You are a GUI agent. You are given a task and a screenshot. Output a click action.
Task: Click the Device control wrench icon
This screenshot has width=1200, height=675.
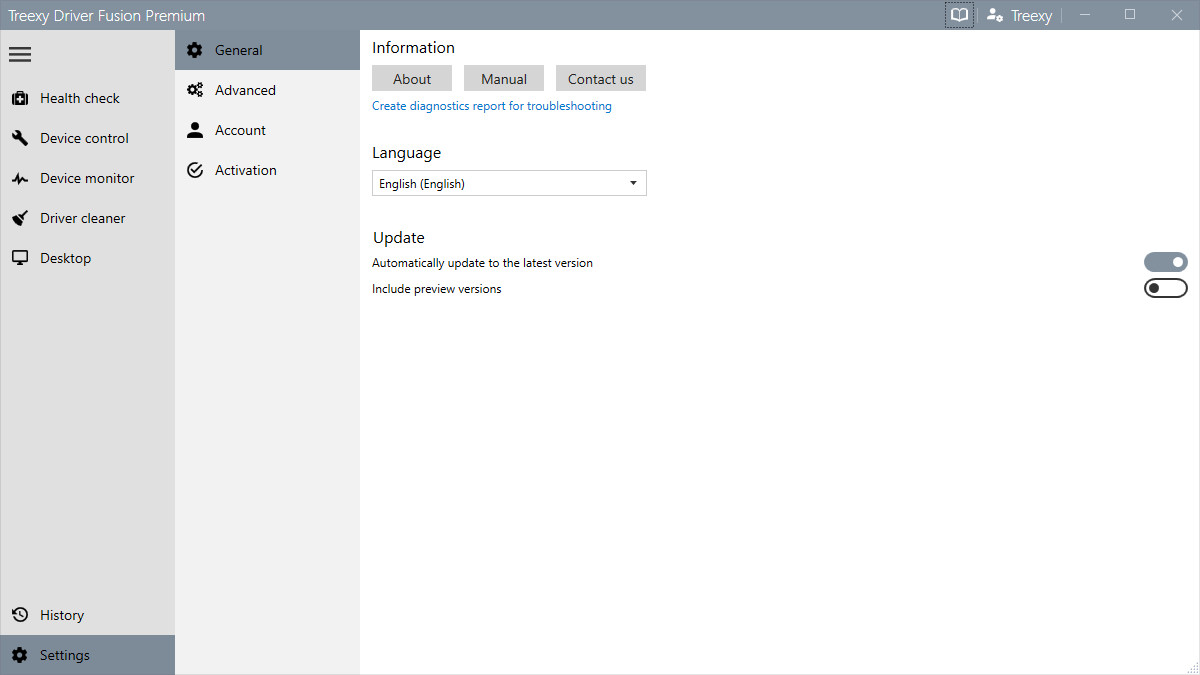[20, 138]
